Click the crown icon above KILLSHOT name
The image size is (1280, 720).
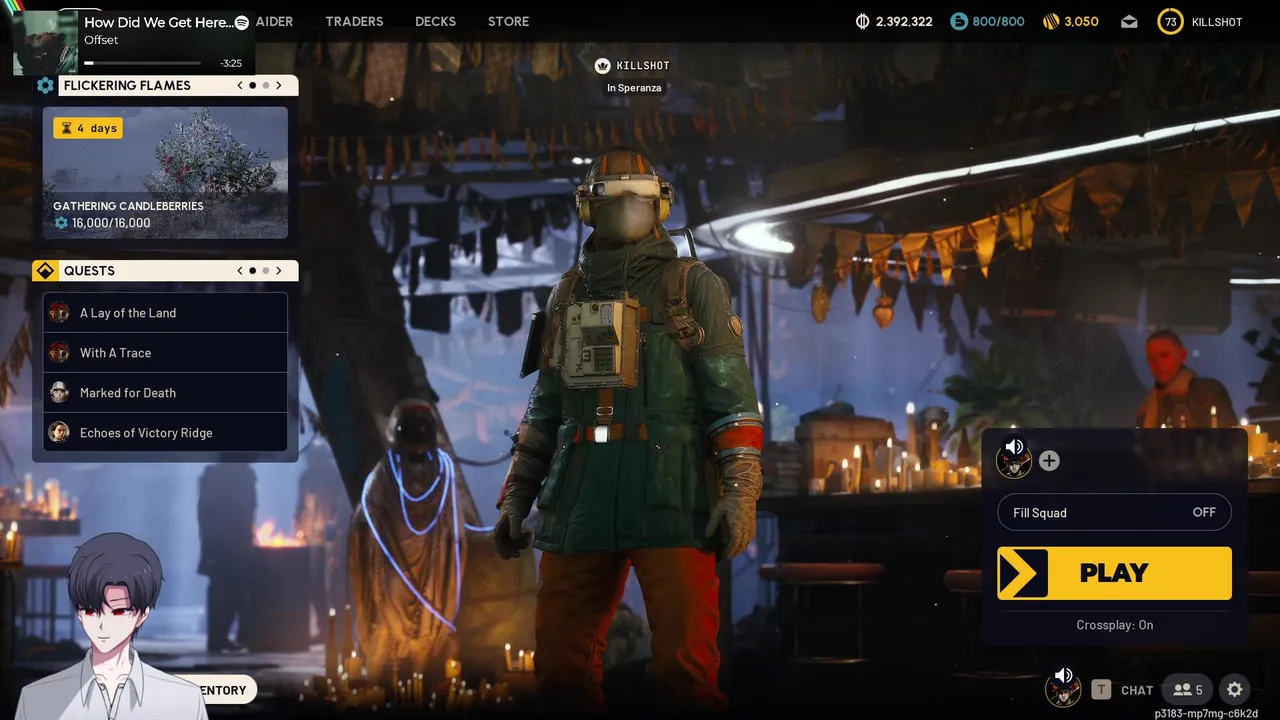click(x=602, y=66)
